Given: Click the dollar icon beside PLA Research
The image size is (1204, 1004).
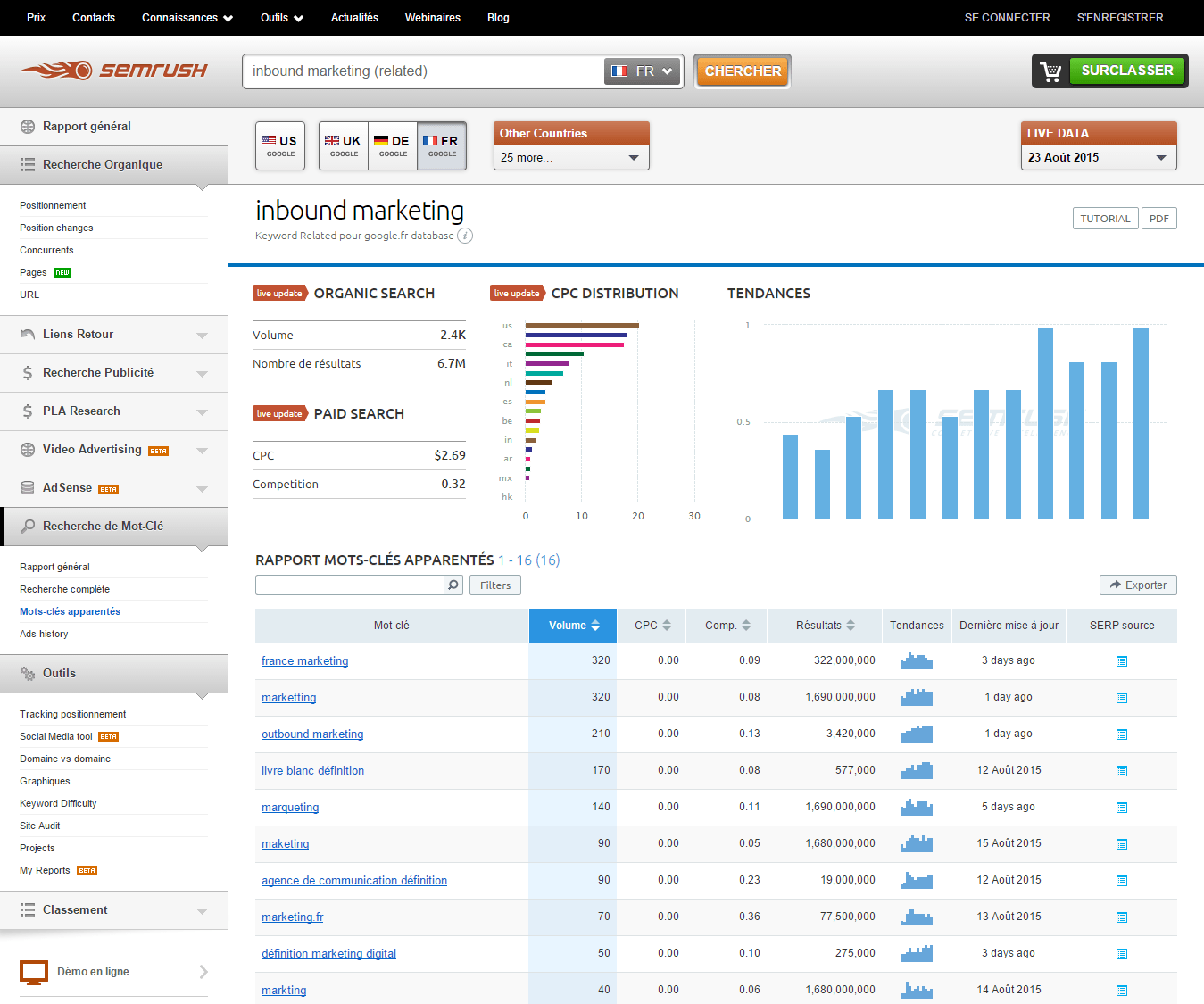Looking at the screenshot, I should point(28,411).
